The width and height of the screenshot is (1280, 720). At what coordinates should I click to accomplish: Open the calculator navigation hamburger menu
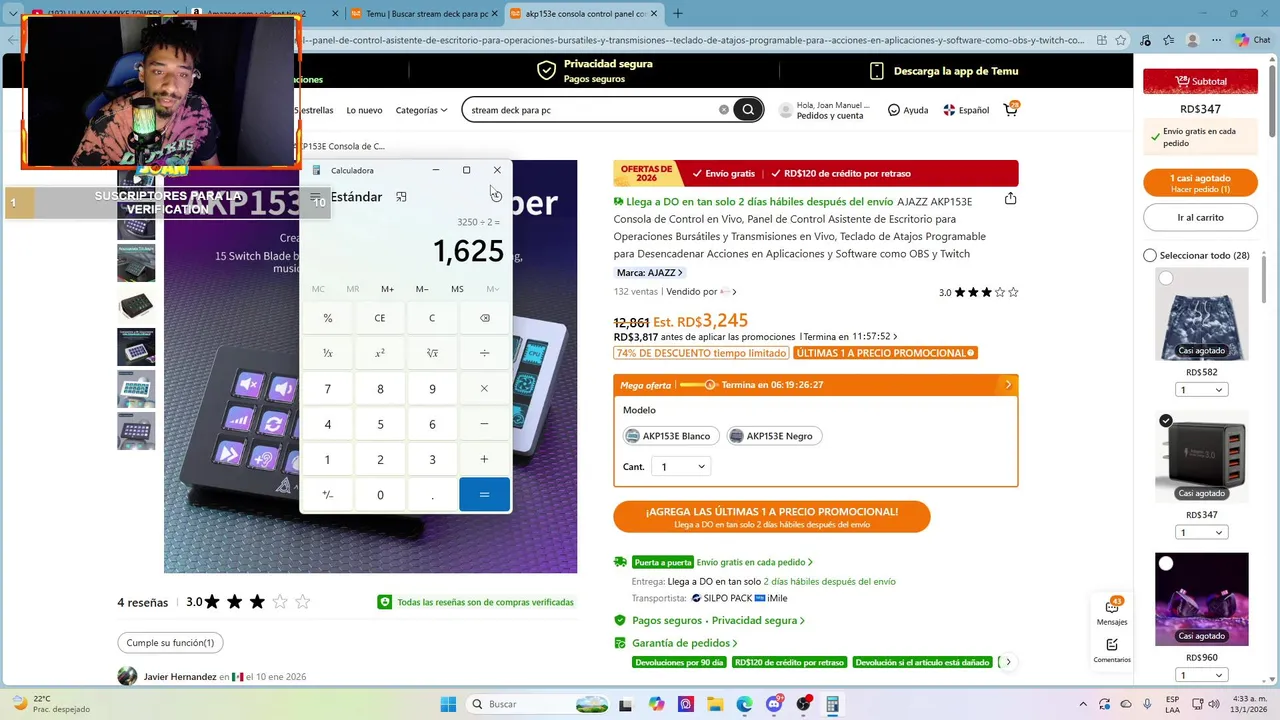click(315, 197)
